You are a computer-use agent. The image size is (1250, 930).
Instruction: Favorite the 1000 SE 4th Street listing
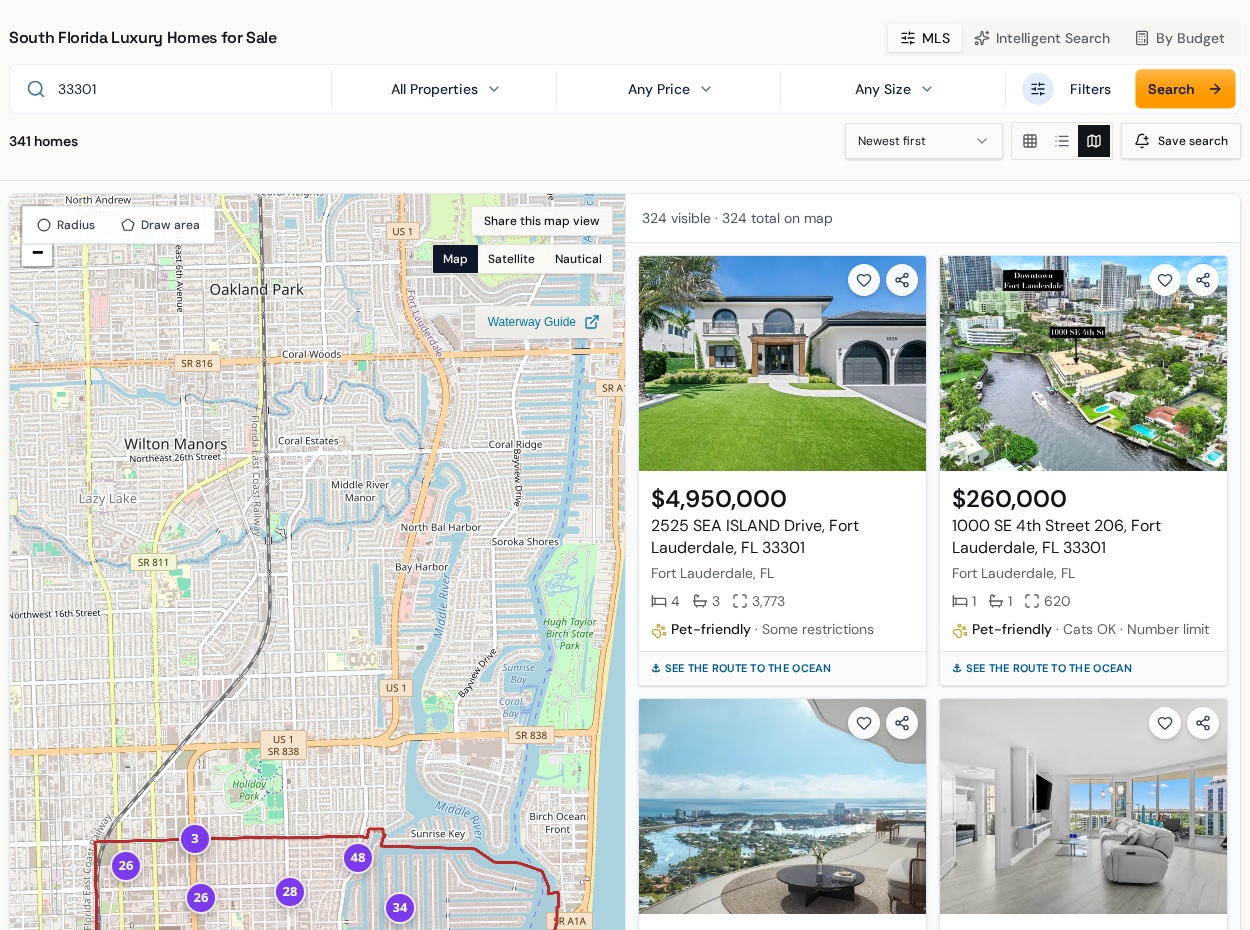tap(1165, 280)
